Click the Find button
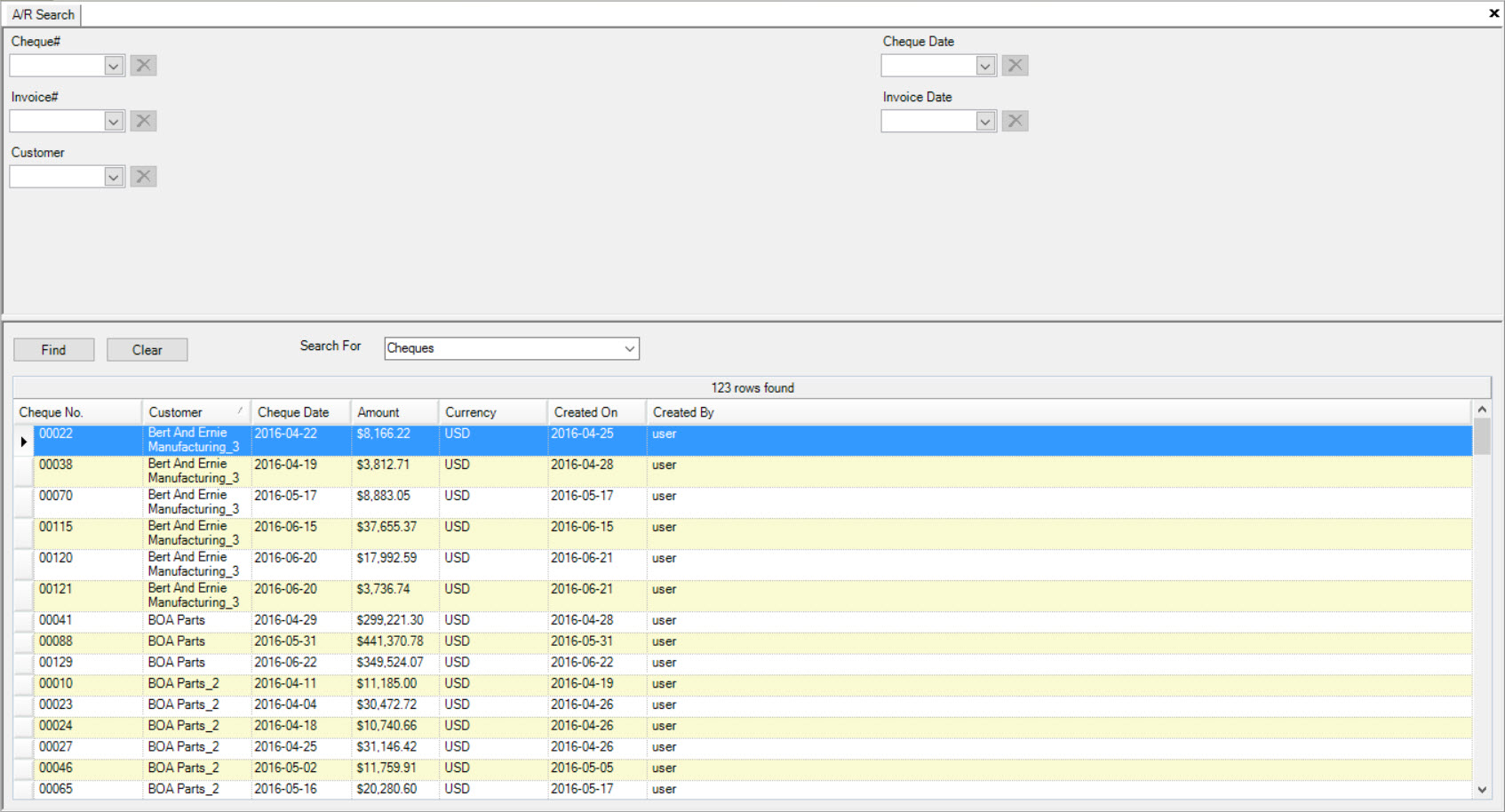1505x812 pixels. click(53, 350)
